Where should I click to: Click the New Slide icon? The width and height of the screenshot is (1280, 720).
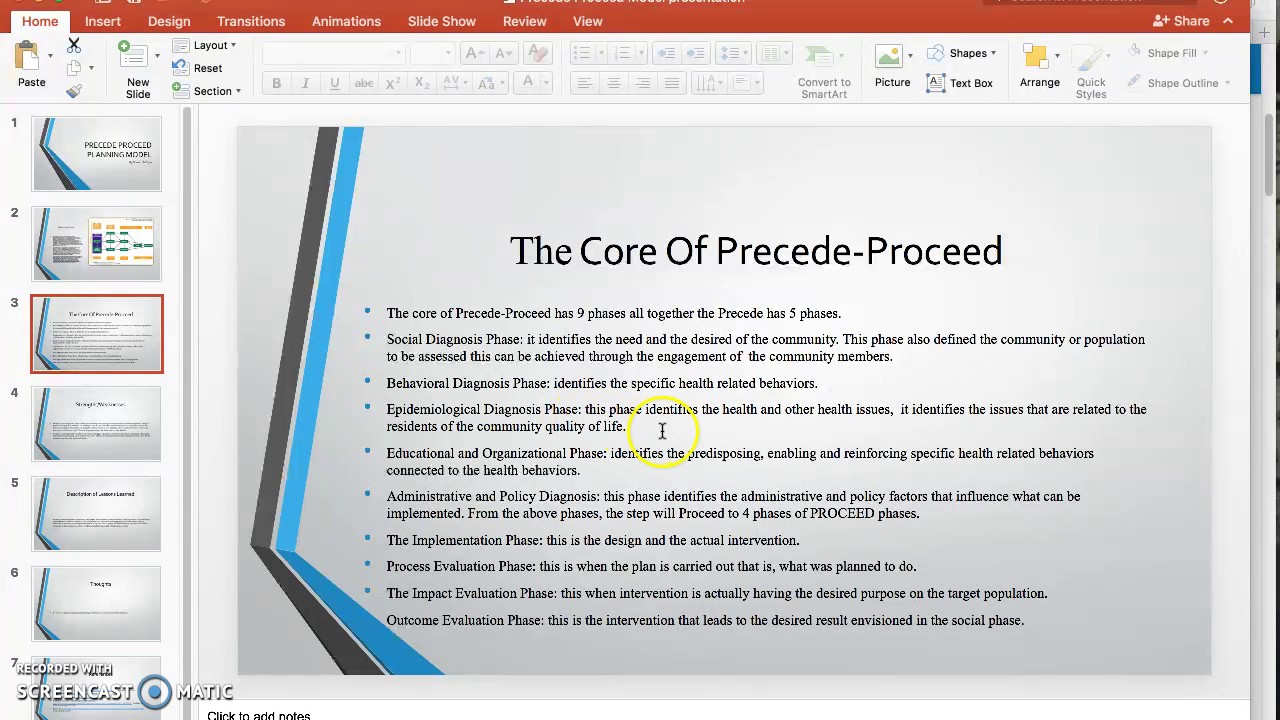(x=131, y=54)
